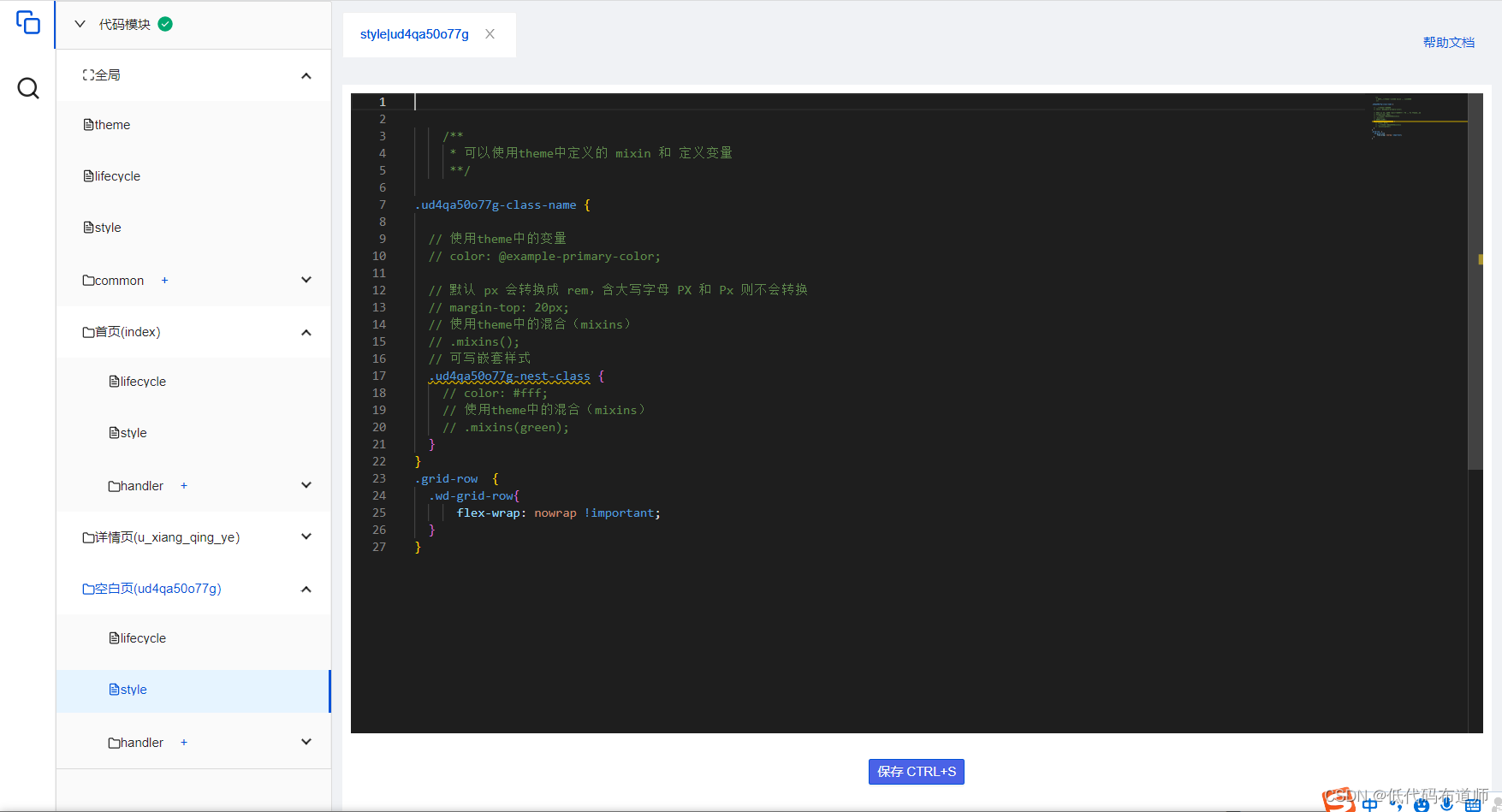Click the editor vertical scrollbar thumb
Image resolution: width=1502 pixels, height=812 pixels.
pos(1475,281)
